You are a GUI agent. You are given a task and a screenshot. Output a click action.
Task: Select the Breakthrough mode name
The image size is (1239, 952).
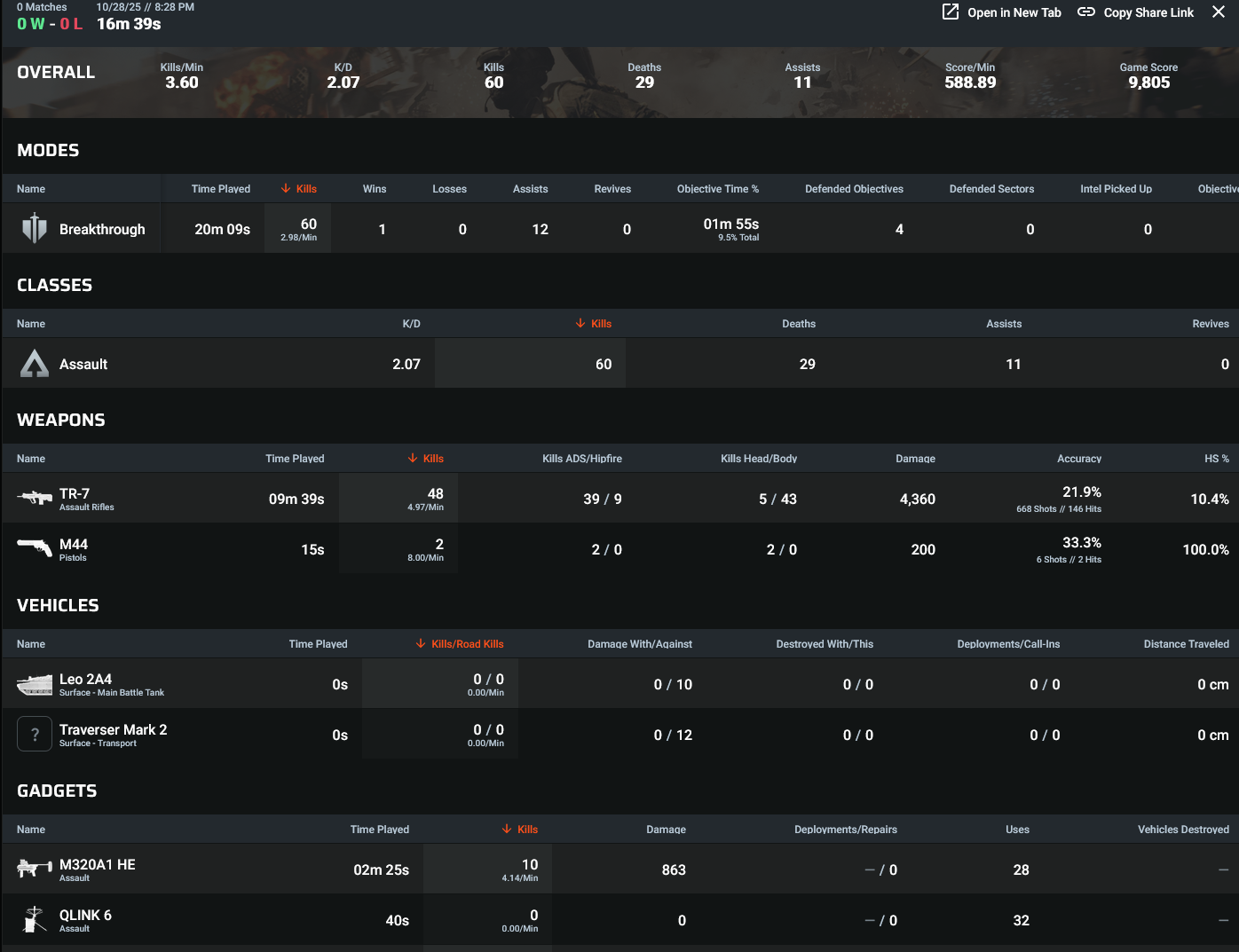(x=102, y=229)
